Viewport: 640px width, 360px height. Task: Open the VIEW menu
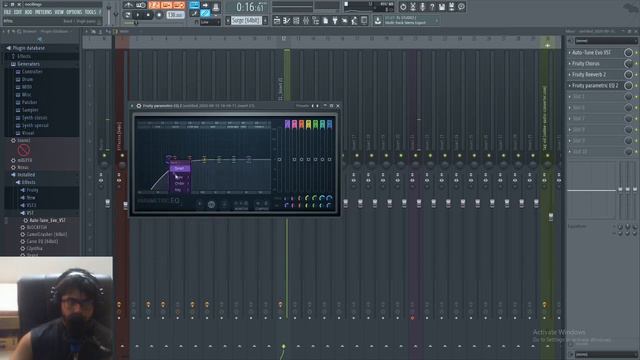coord(59,12)
